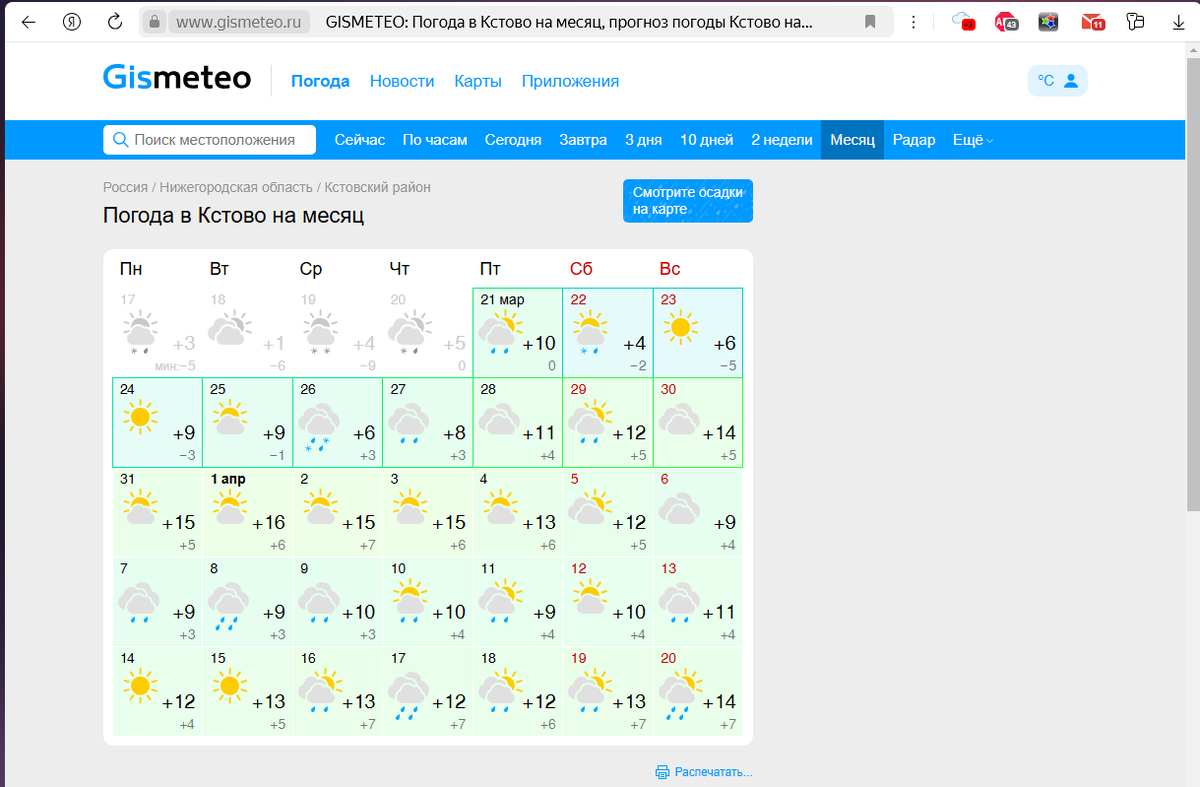Viewport: 1200px width, 787px height.
Task: Click the cloud icon on April 6
Action: coord(679,510)
